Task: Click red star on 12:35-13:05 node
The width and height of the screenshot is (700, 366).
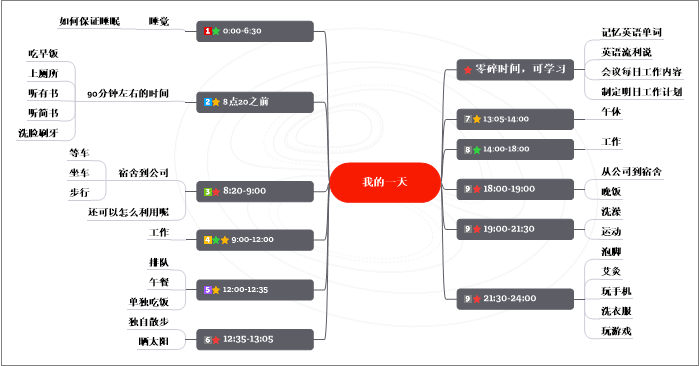Action: pyautogui.click(x=216, y=340)
